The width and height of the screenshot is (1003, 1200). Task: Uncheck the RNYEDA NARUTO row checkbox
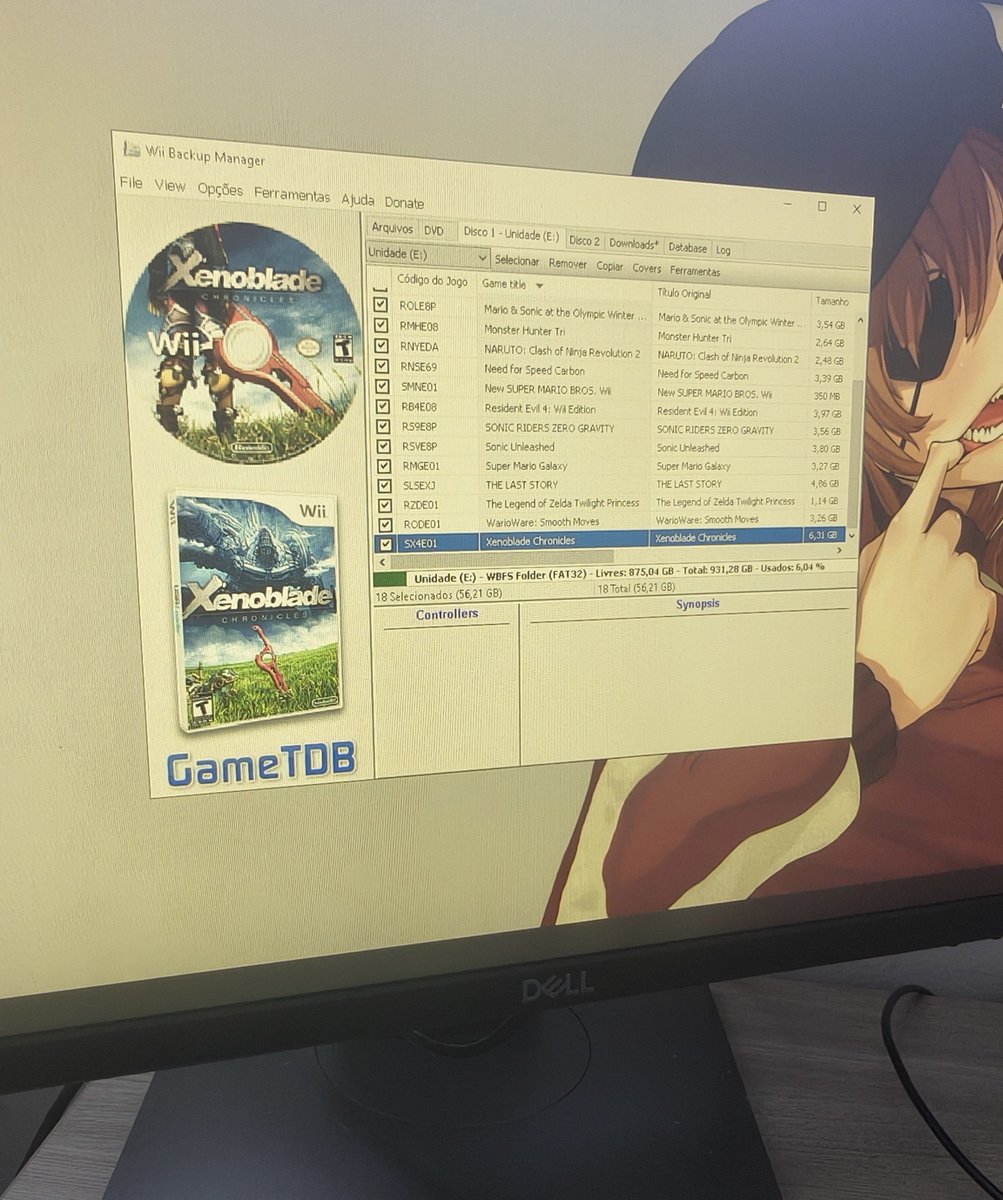tap(381, 346)
